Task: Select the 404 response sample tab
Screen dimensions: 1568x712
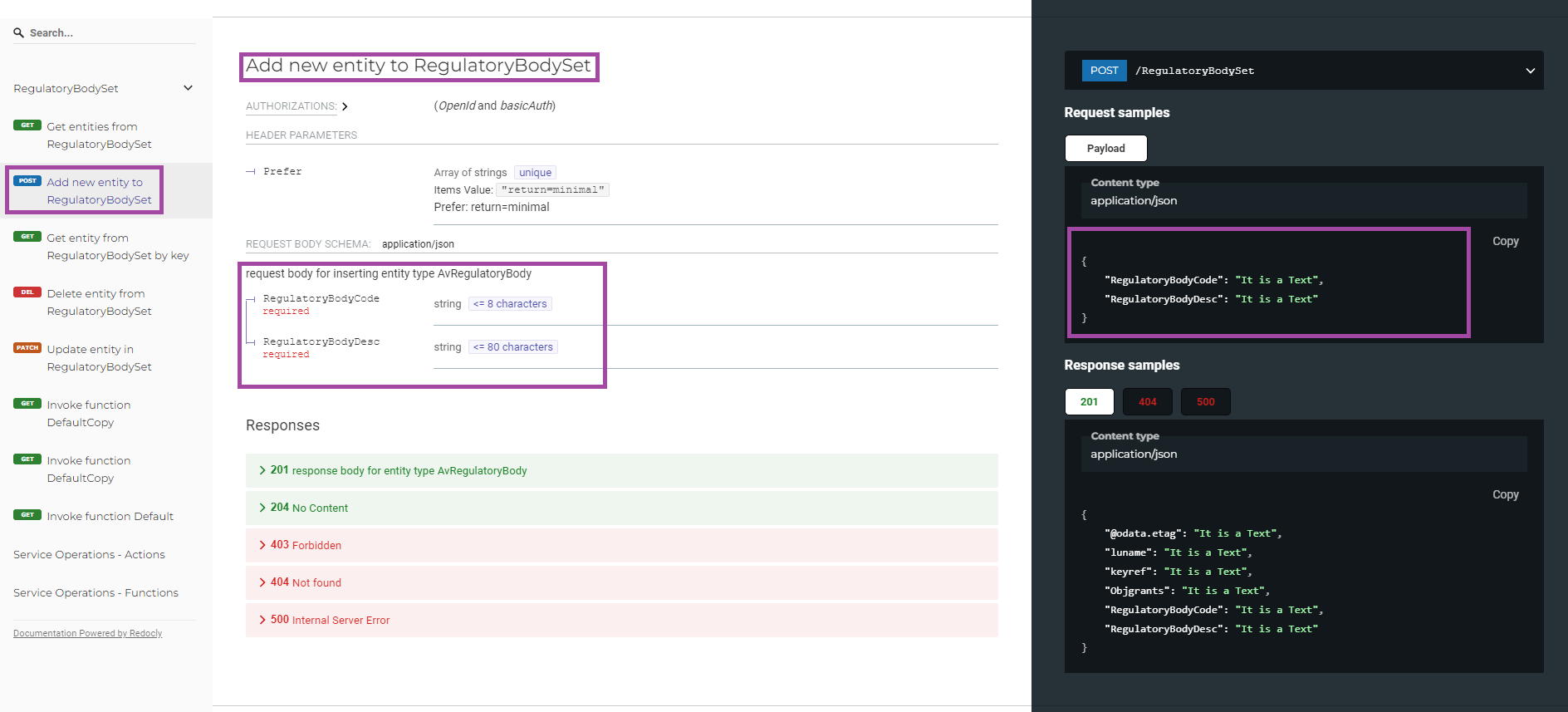Action: [1147, 402]
